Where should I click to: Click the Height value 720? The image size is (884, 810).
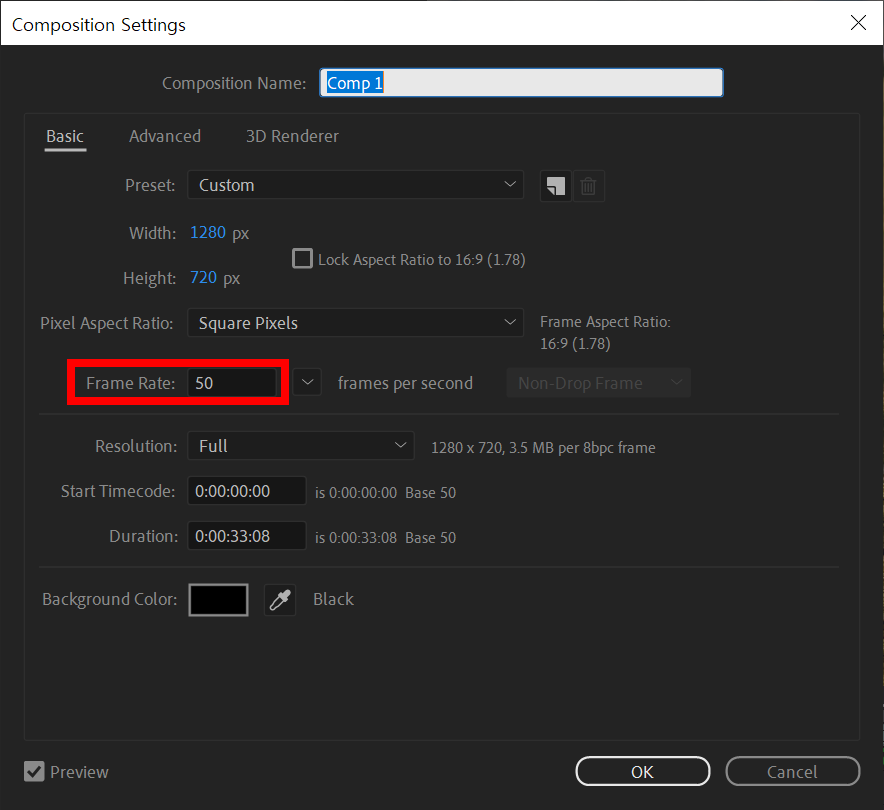(x=204, y=277)
